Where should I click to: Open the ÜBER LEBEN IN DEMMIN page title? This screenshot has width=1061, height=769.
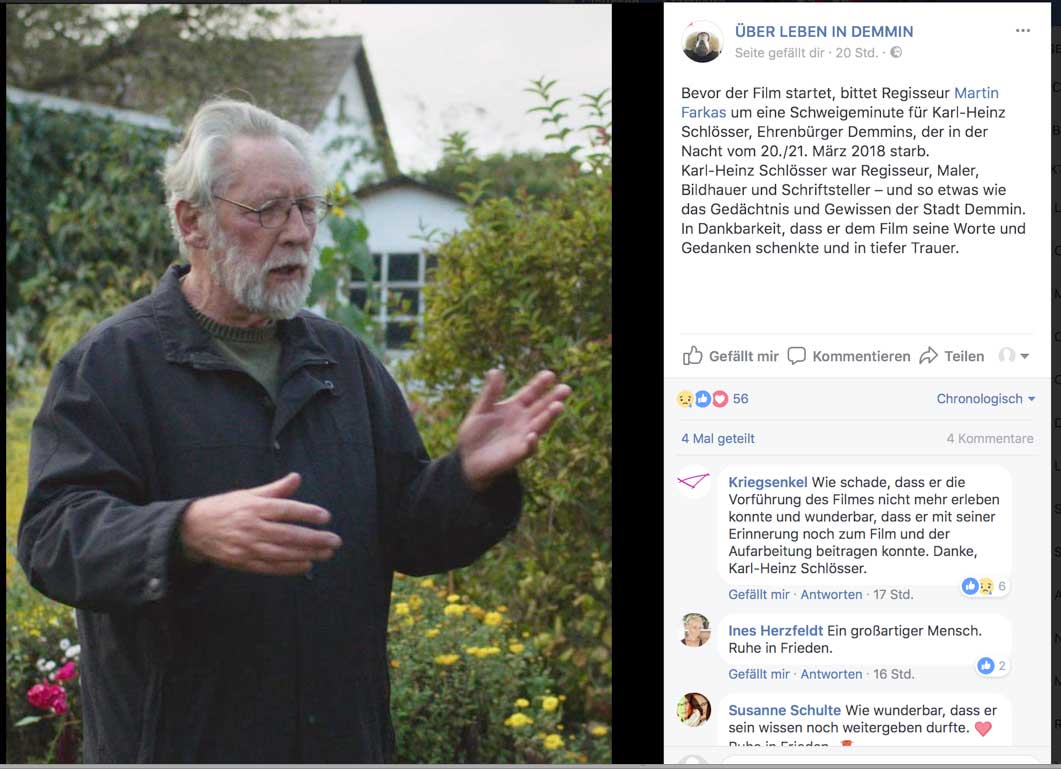[823, 31]
